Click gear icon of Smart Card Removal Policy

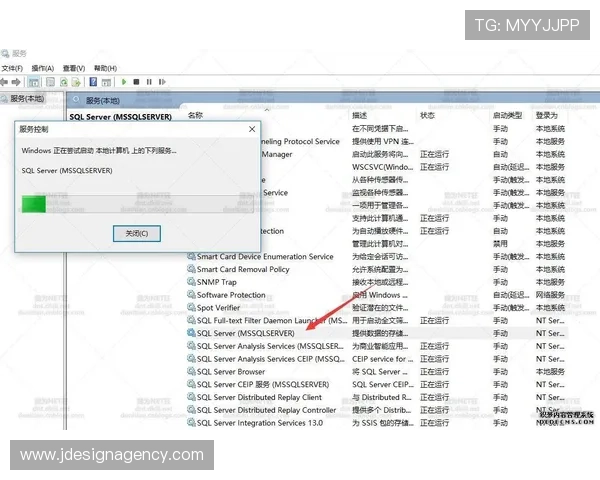pos(191,269)
